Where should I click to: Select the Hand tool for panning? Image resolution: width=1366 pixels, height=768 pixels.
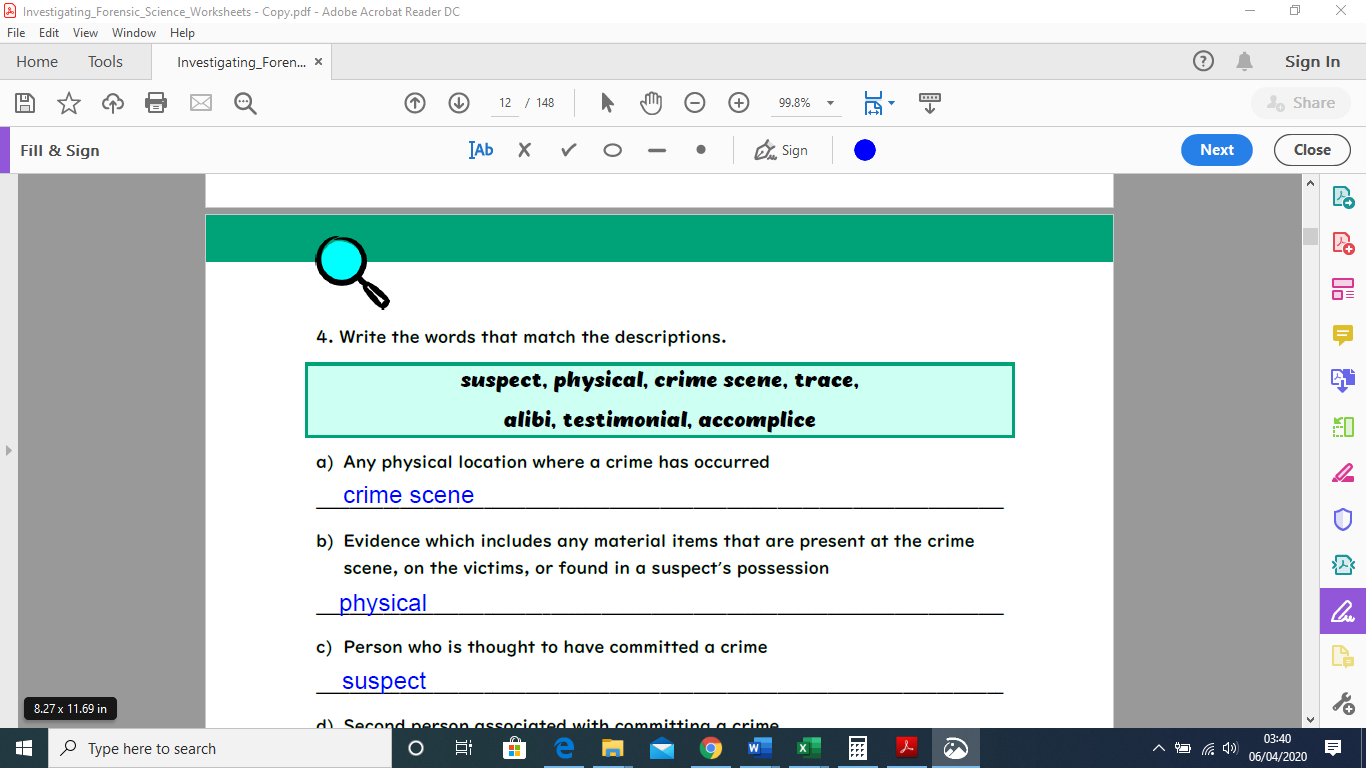649,102
